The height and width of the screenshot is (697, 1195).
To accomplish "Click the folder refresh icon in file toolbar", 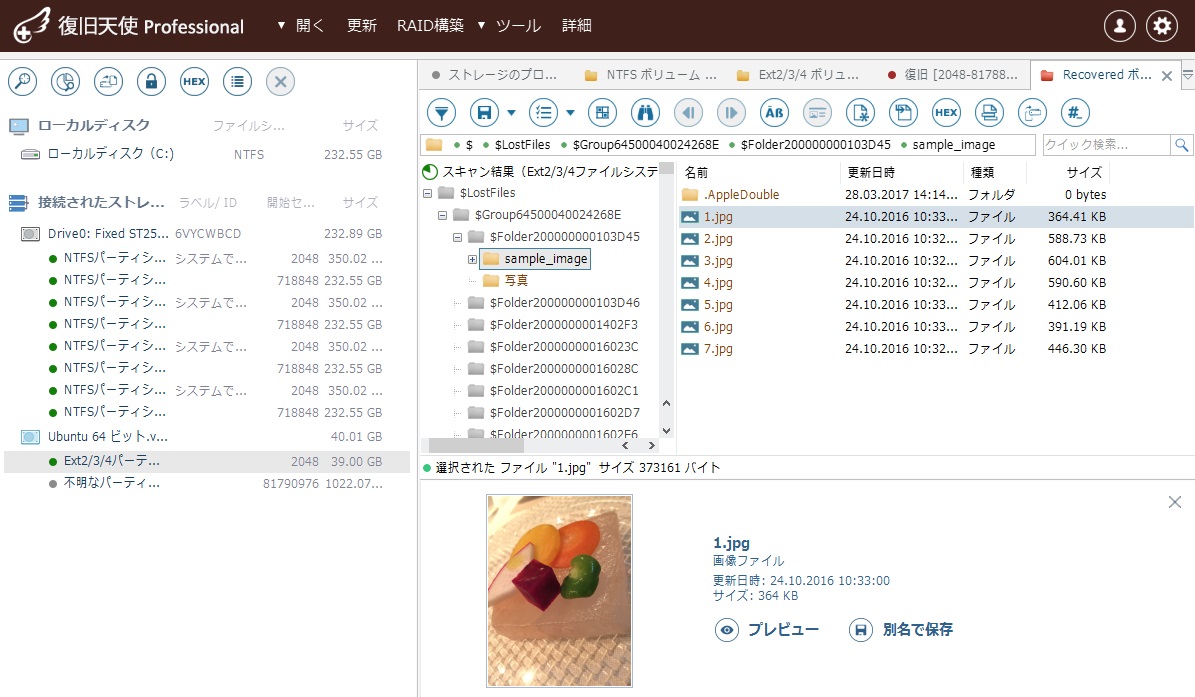I will click(1032, 113).
